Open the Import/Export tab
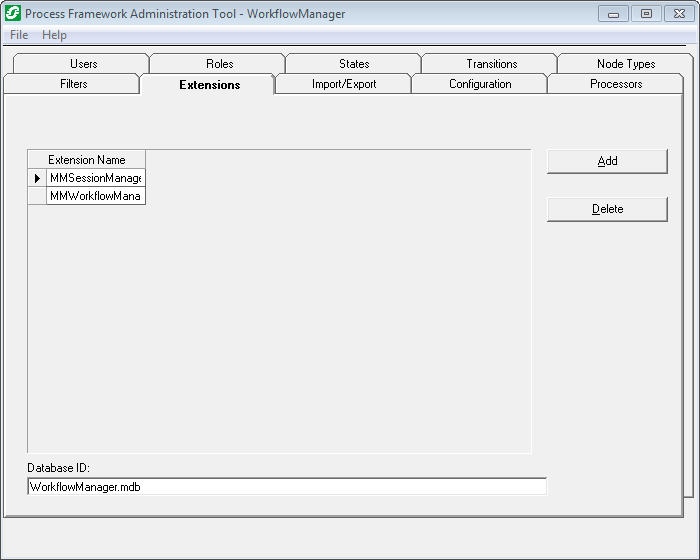This screenshot has width=700, height=560. click(344, 84)
